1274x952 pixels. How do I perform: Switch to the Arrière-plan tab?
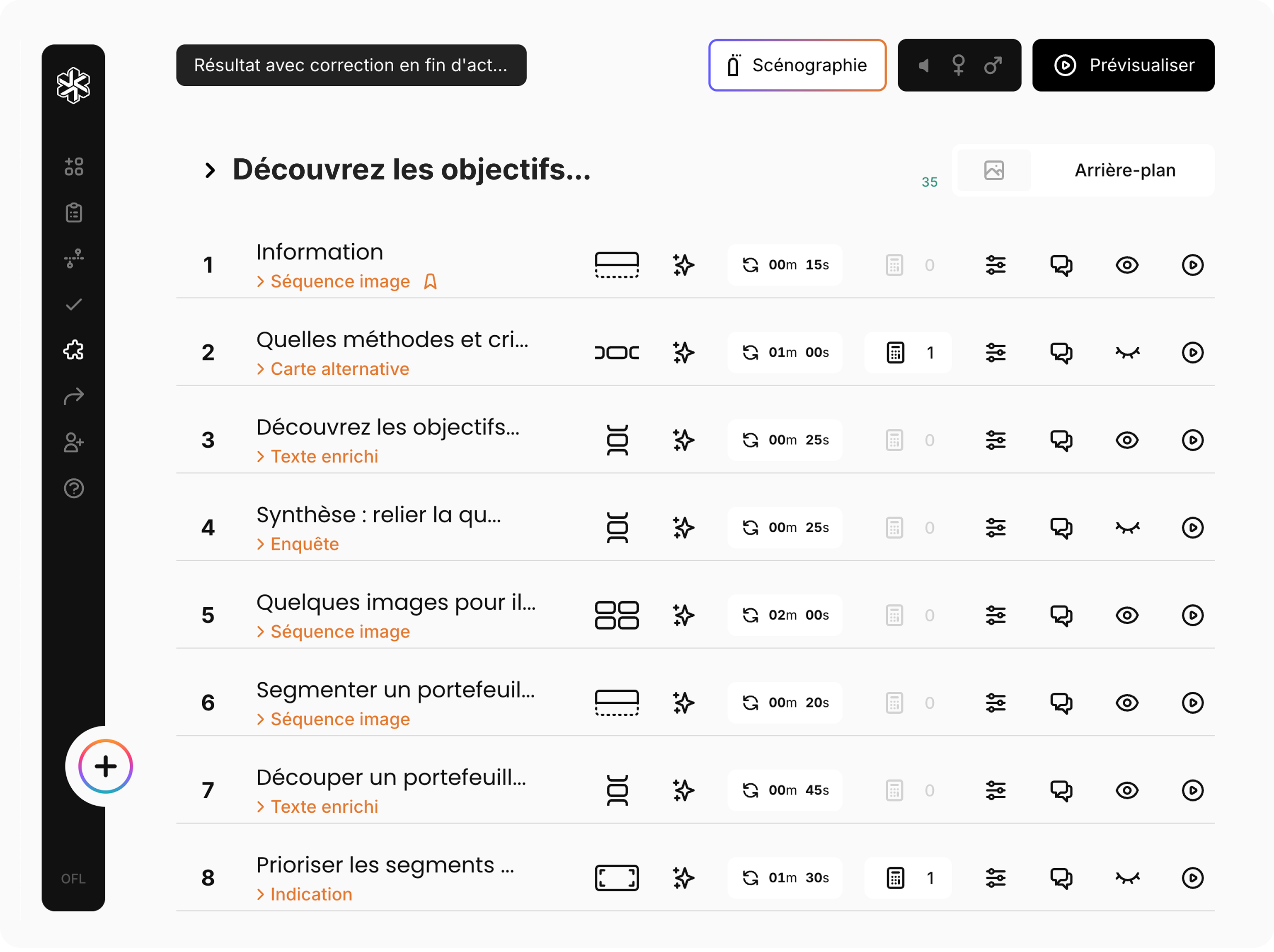1124,170
